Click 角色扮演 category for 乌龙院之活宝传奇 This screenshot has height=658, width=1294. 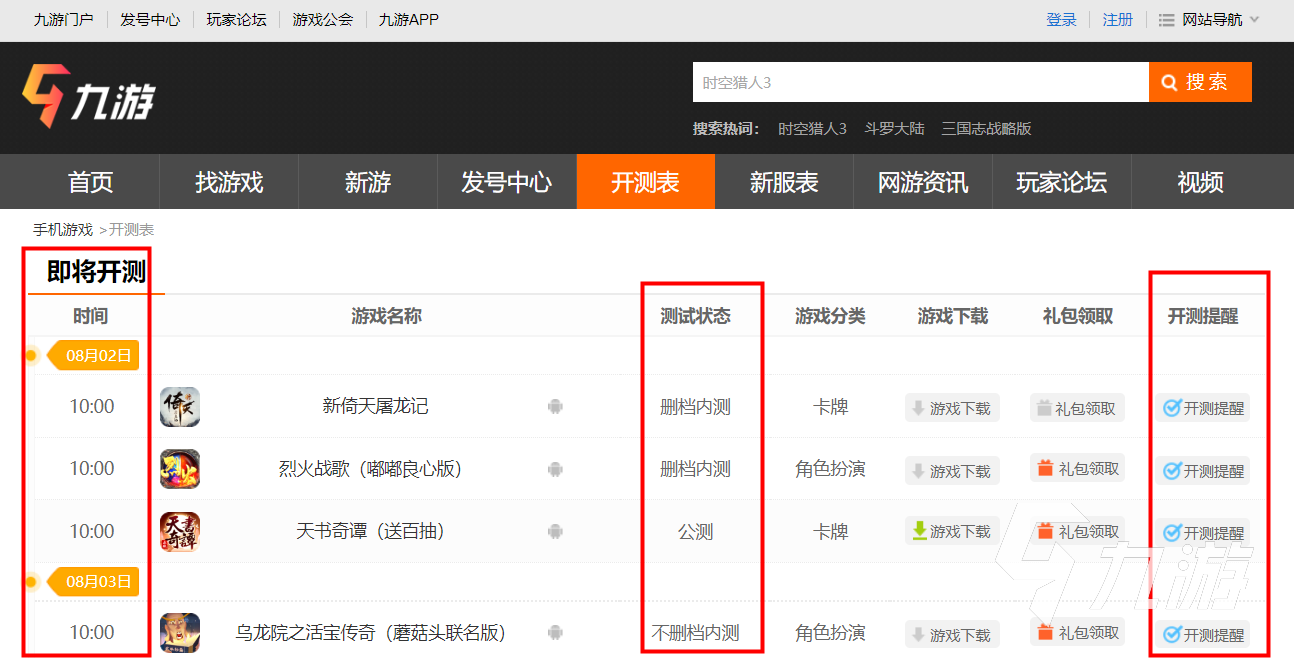click(x=831, y=633)
